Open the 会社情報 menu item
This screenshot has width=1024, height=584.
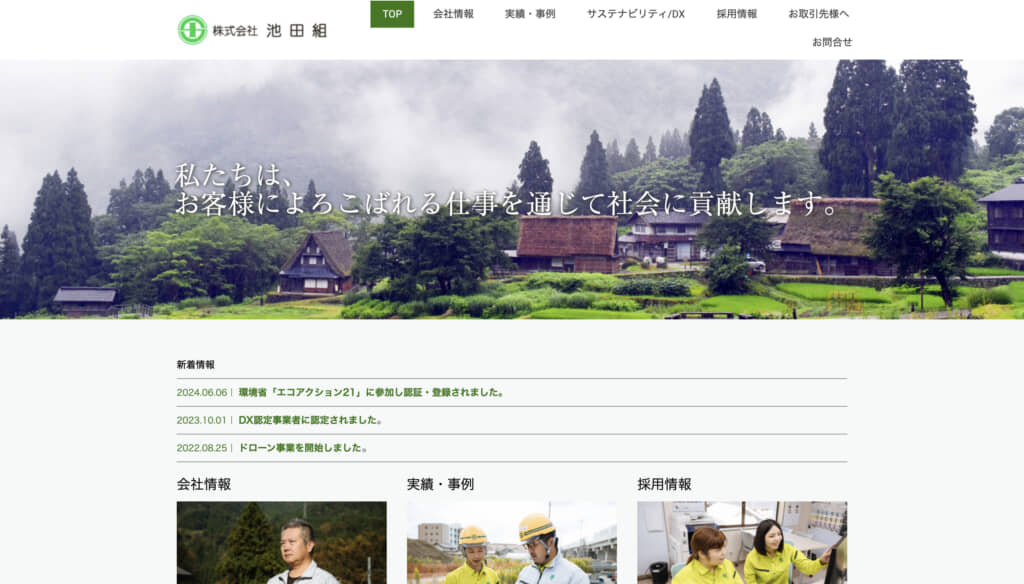click(x=453, y=14)
